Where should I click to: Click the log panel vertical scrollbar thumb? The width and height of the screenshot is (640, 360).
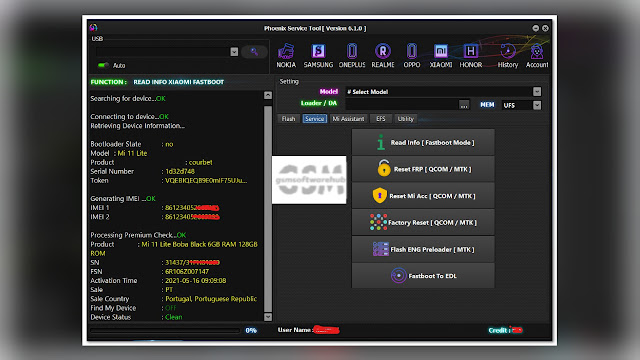tap(268, 208)
